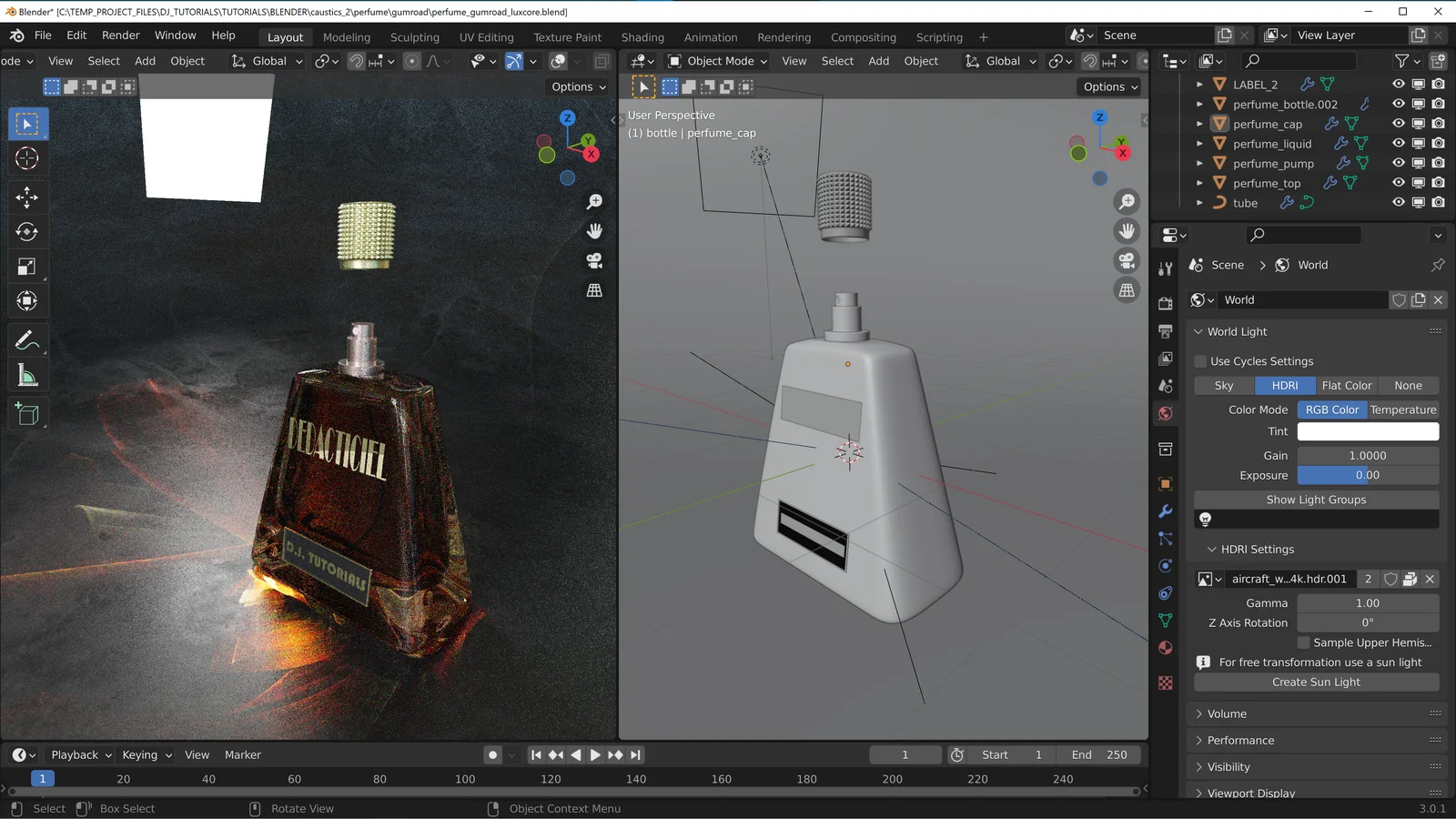Image resolution: width=1456 pixels, height=819 pixels.
Task: Click the current frame number field
Action: click(x=905, y=754)
